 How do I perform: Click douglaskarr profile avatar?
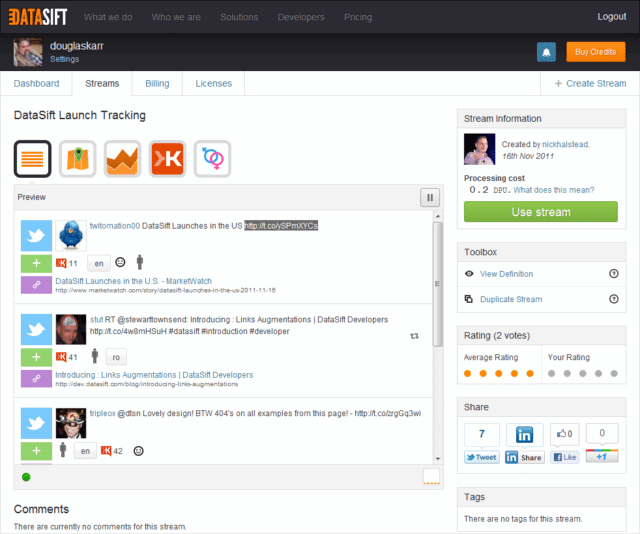tap(28, 52)
